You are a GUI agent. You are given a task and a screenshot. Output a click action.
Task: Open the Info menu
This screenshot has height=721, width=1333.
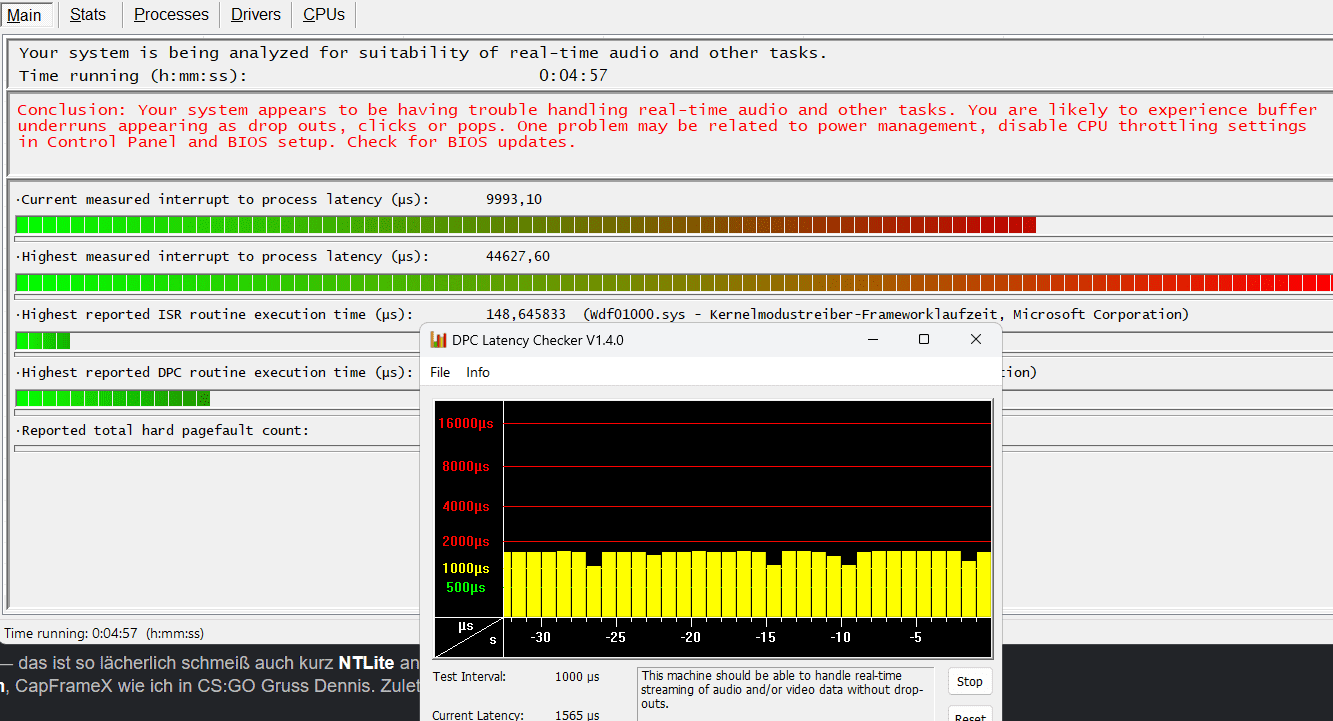click(478, 372)
